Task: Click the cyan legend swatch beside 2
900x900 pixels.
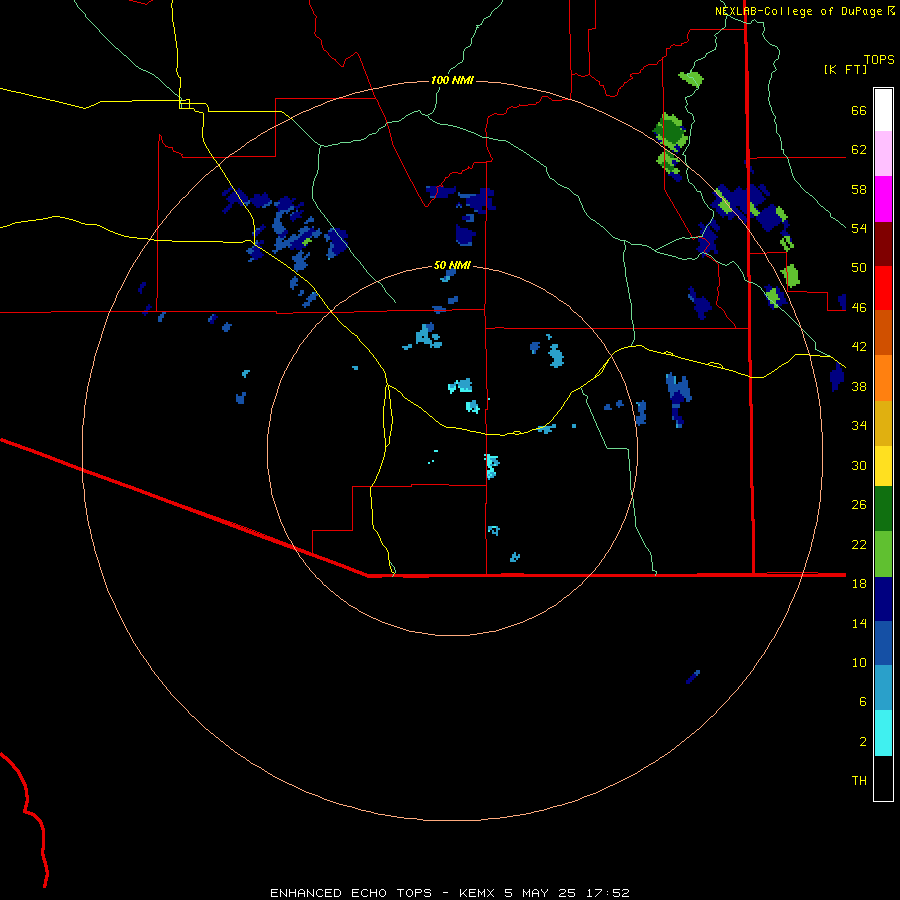Action: (x=883, y=734)
